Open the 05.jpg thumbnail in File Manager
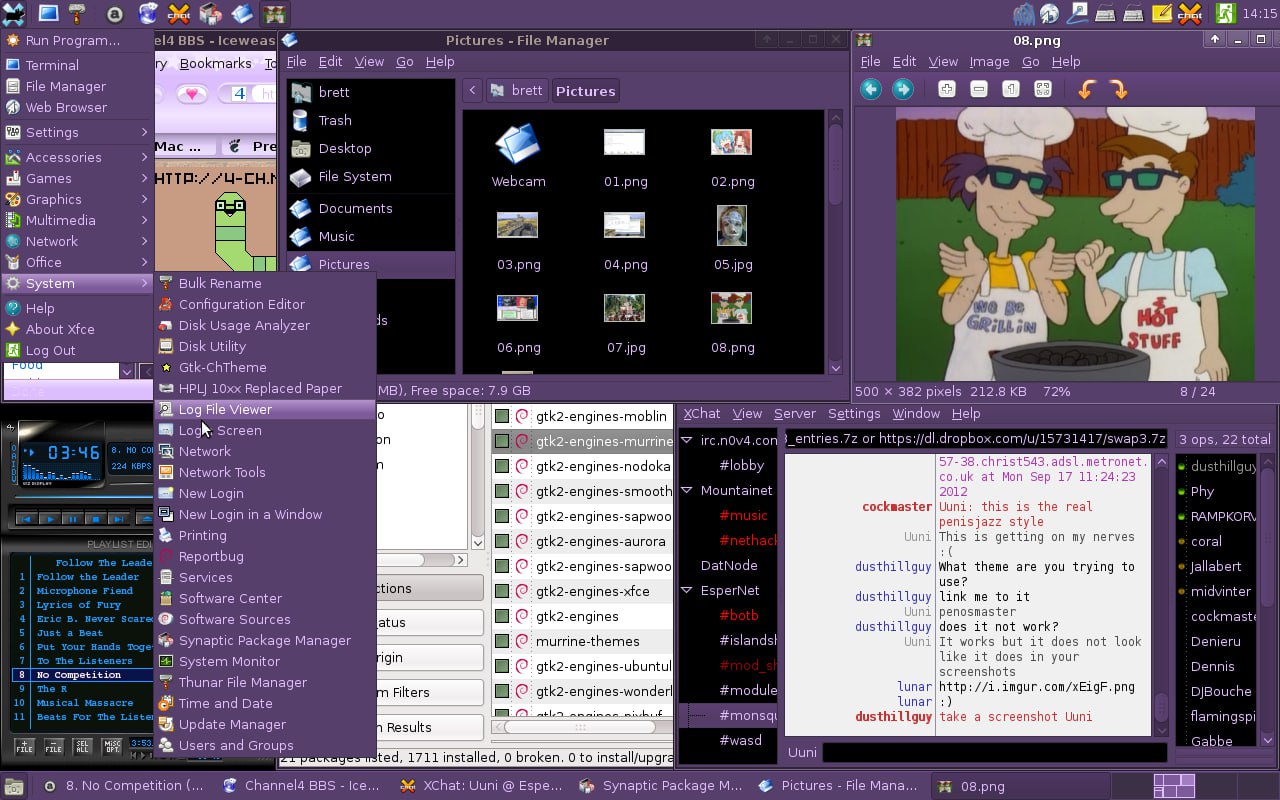 tap(732, 228)
